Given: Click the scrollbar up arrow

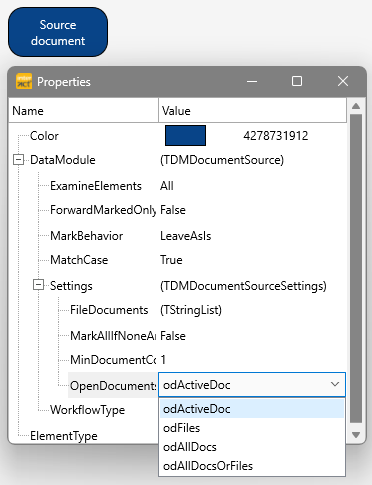Looking at the screenshot, I should [356, 106].
